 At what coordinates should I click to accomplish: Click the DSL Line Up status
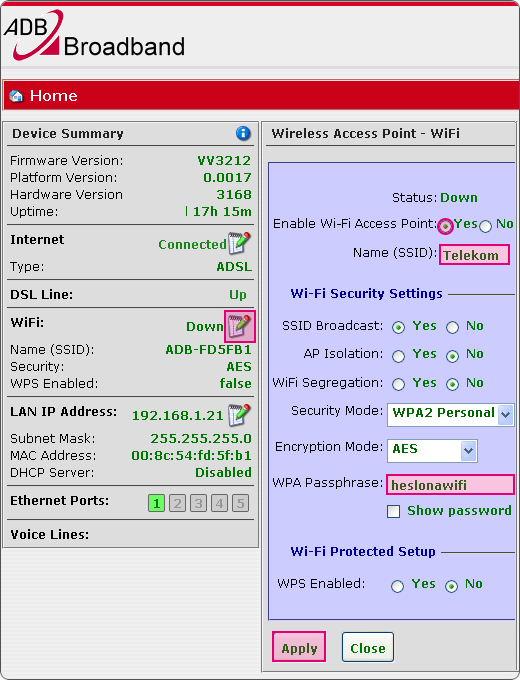[238, 295]
